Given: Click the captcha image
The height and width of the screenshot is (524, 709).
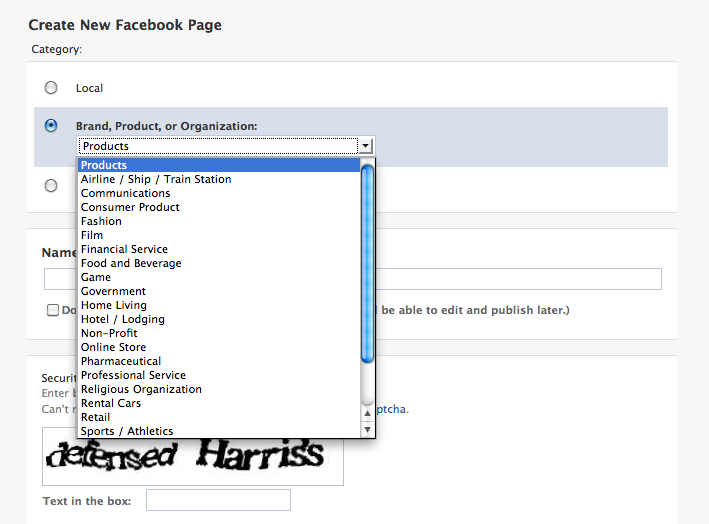Looking at the screenshot, I should point(193,457).
